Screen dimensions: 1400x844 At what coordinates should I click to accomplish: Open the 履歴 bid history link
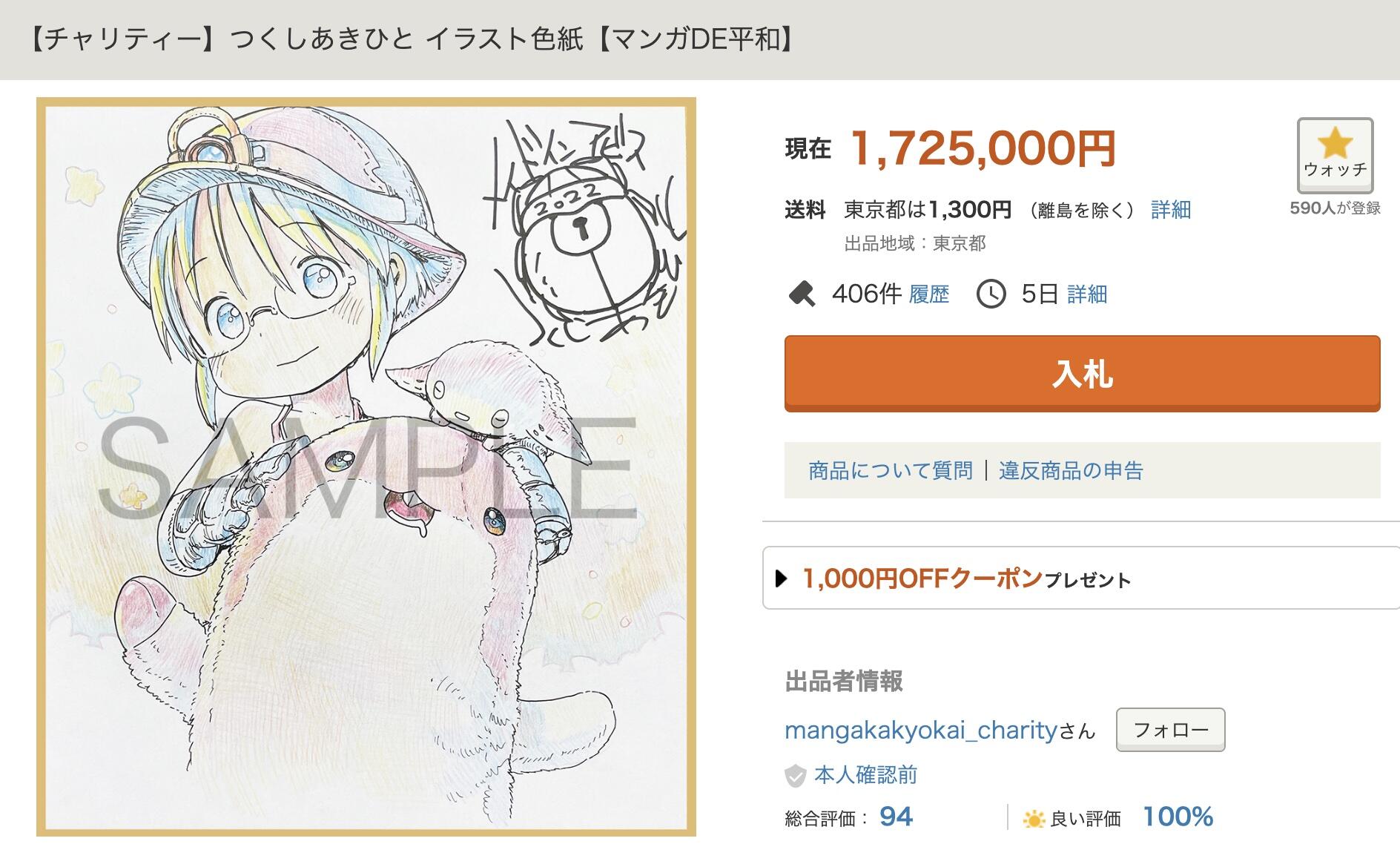click(x=928, y=294)
